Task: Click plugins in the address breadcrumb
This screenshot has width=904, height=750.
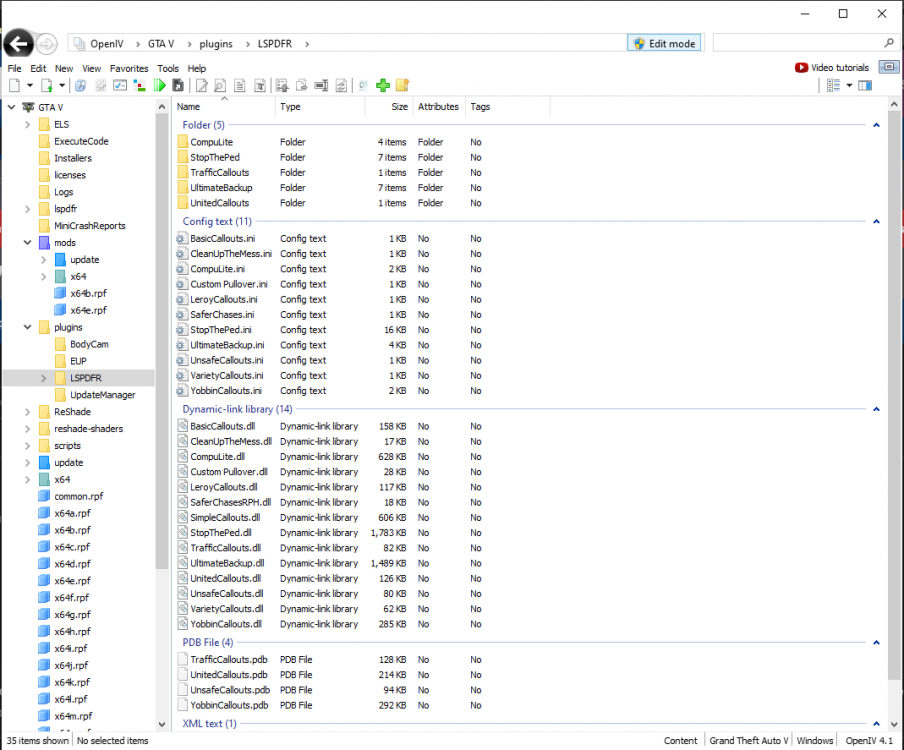Action: pyautogui.click(x=218, y=44)
